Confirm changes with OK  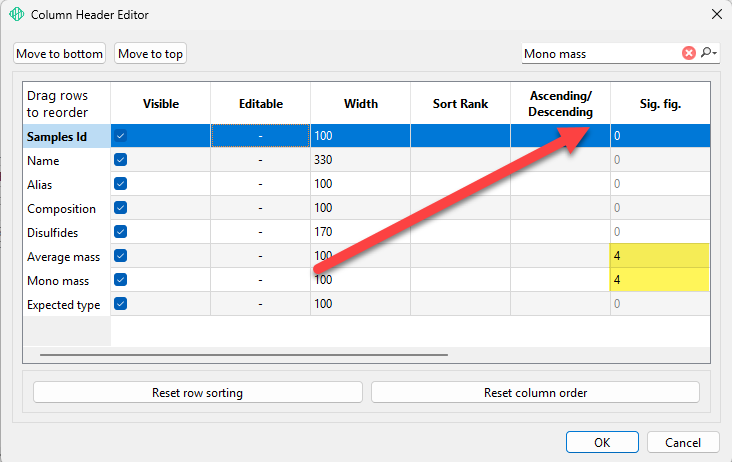pos(602,442)
